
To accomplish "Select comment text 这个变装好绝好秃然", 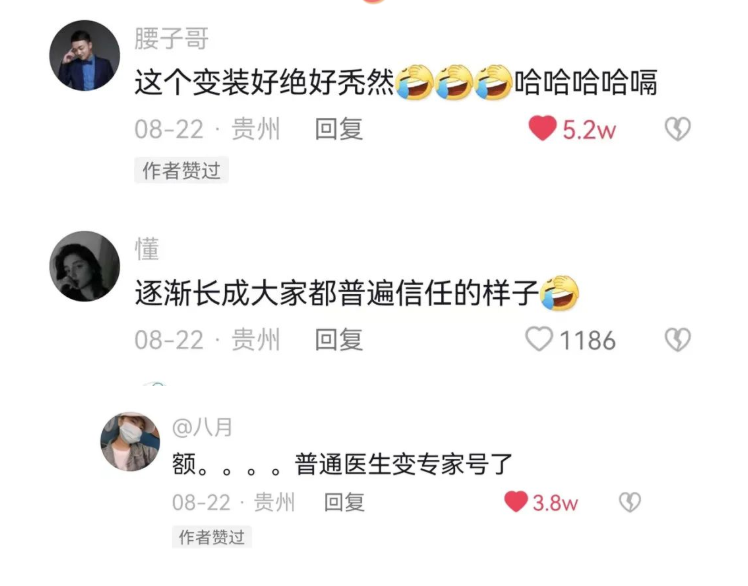I will coord(264,82).
